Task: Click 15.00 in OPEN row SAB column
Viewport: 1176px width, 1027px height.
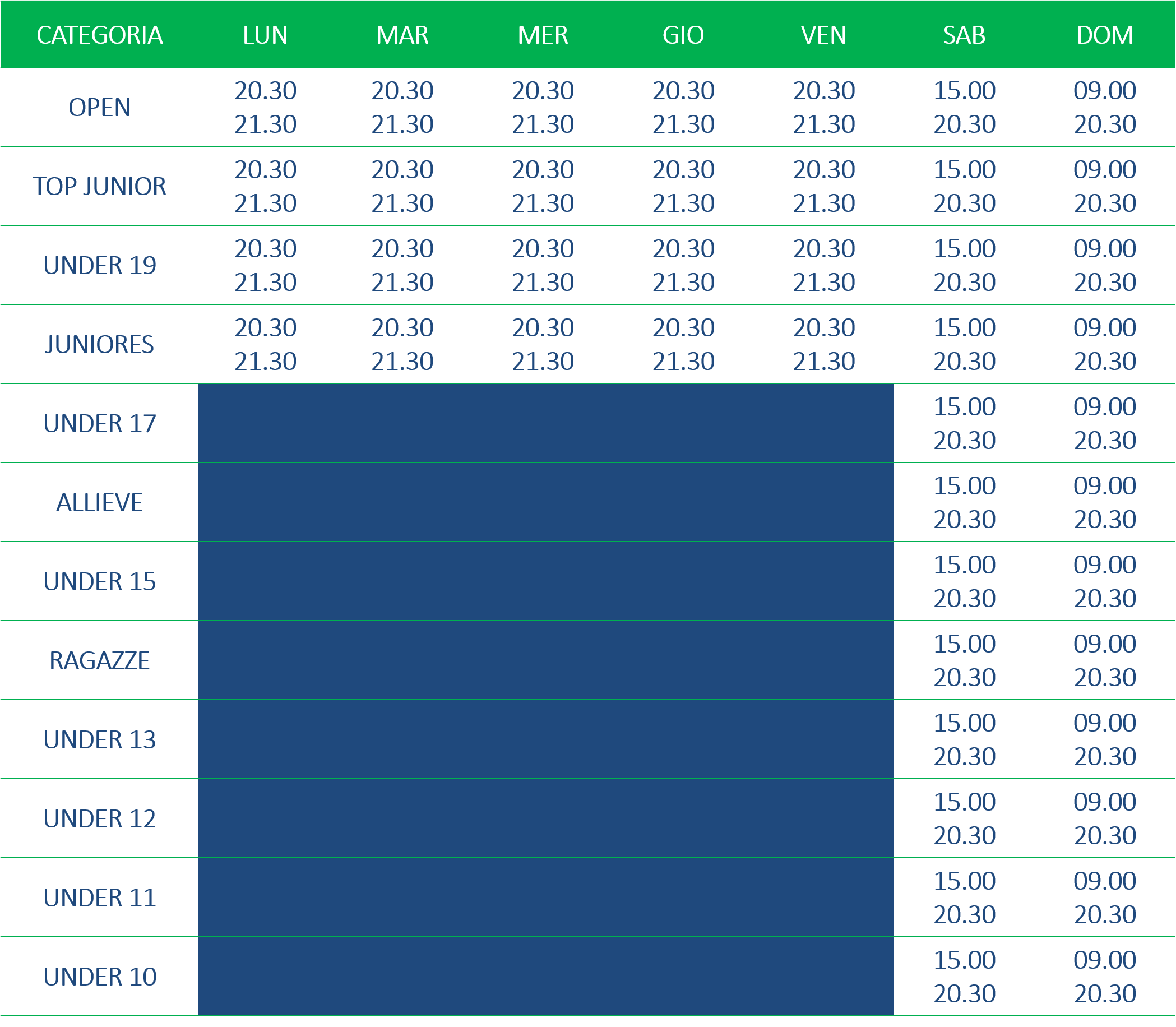Action: (x=965, y=91)
